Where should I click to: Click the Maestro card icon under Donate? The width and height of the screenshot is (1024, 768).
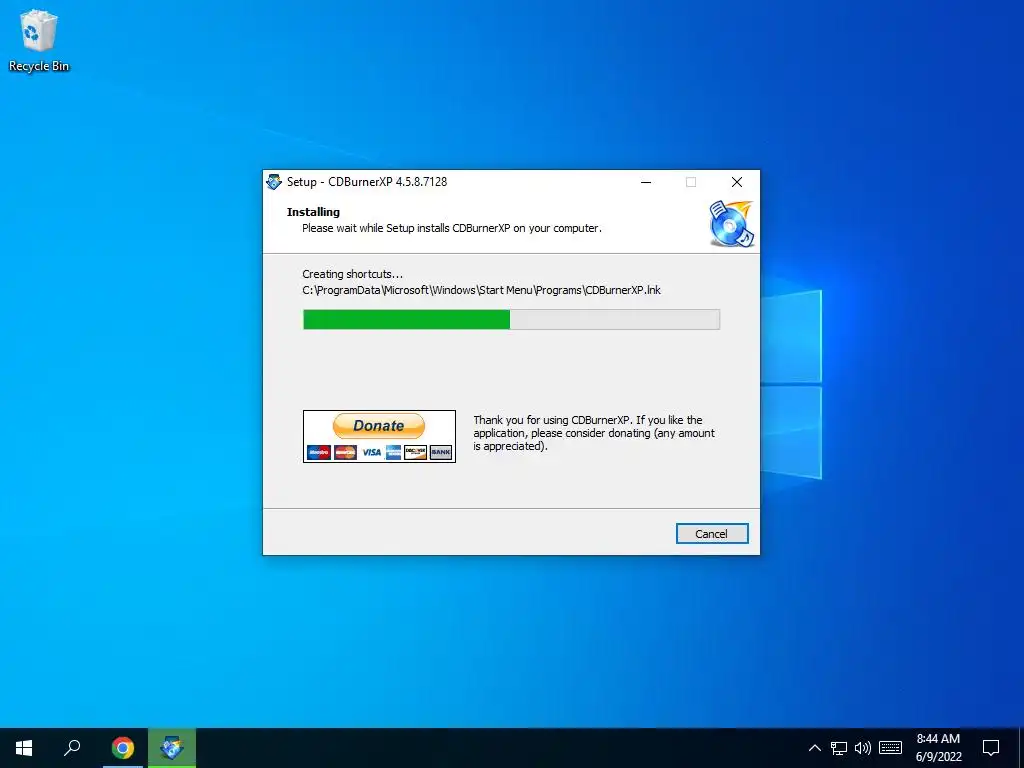[319, 452]
